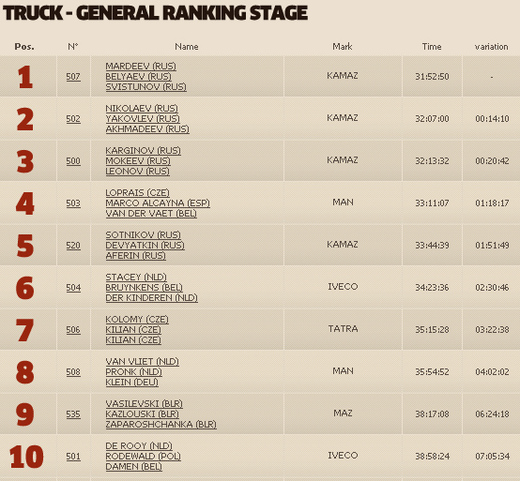Open the MARDEEV (RUS) driver link
This screenshot has height=481, width=520.
pyautogui.click(x=141, y=66)
